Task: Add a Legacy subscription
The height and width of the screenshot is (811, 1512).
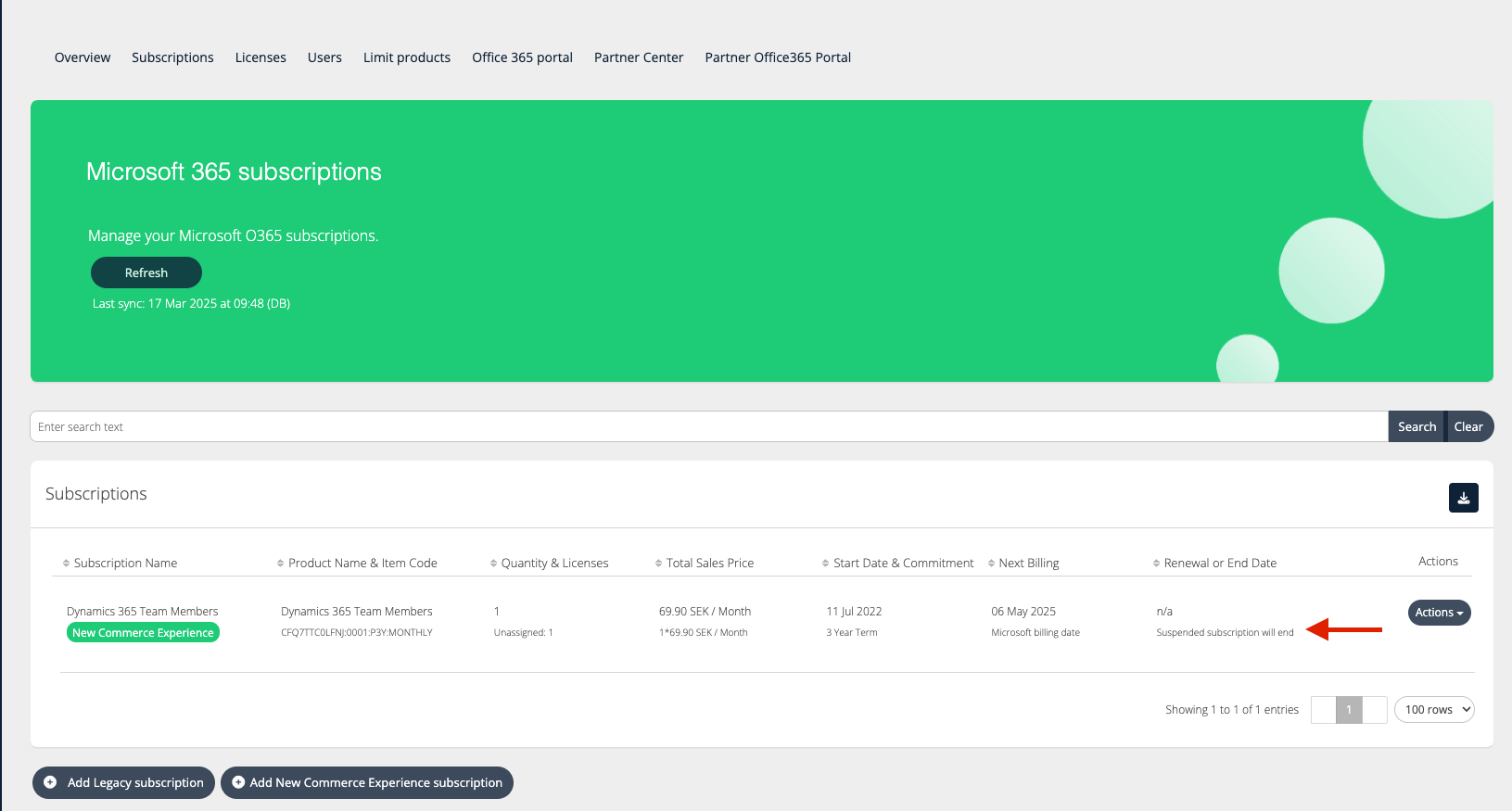Action: [x=124, y=782]
